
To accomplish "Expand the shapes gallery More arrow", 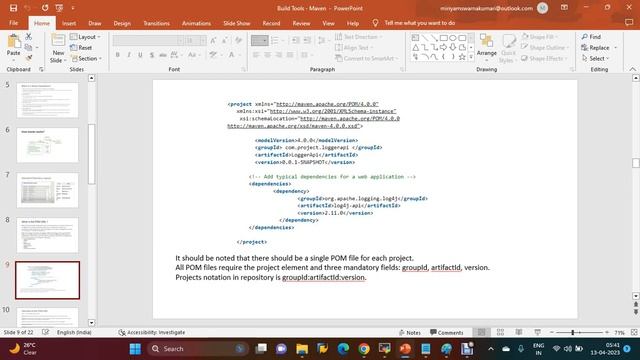I will click(x=471, y=57).
